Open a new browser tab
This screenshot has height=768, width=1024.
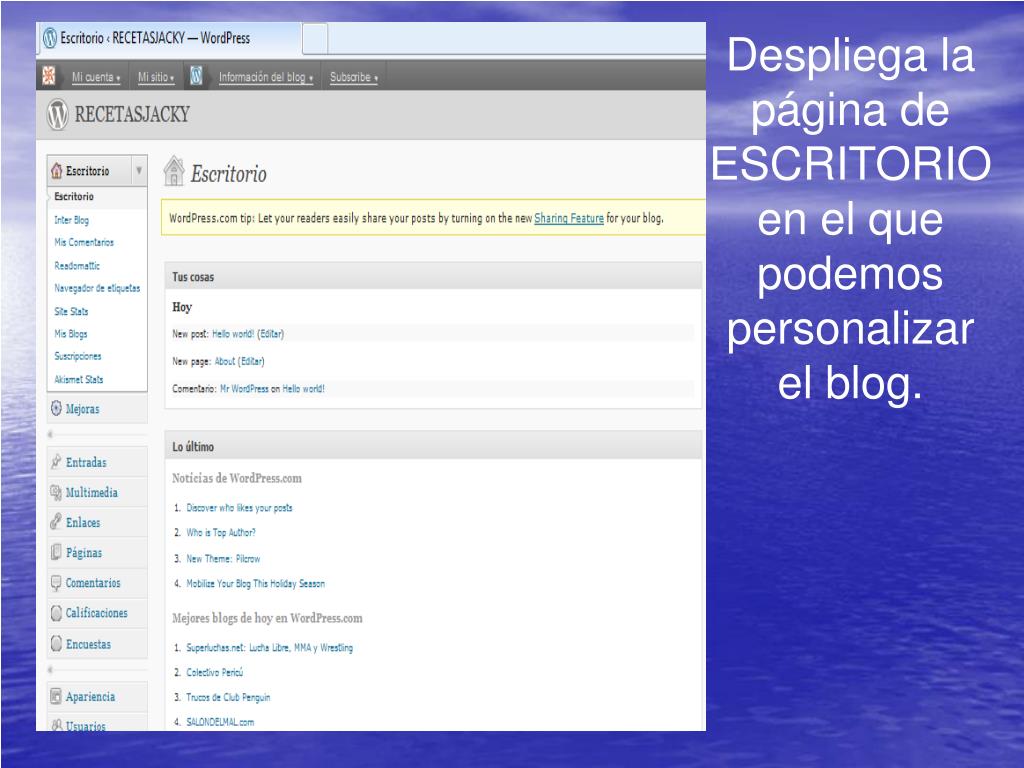point(315,39)
